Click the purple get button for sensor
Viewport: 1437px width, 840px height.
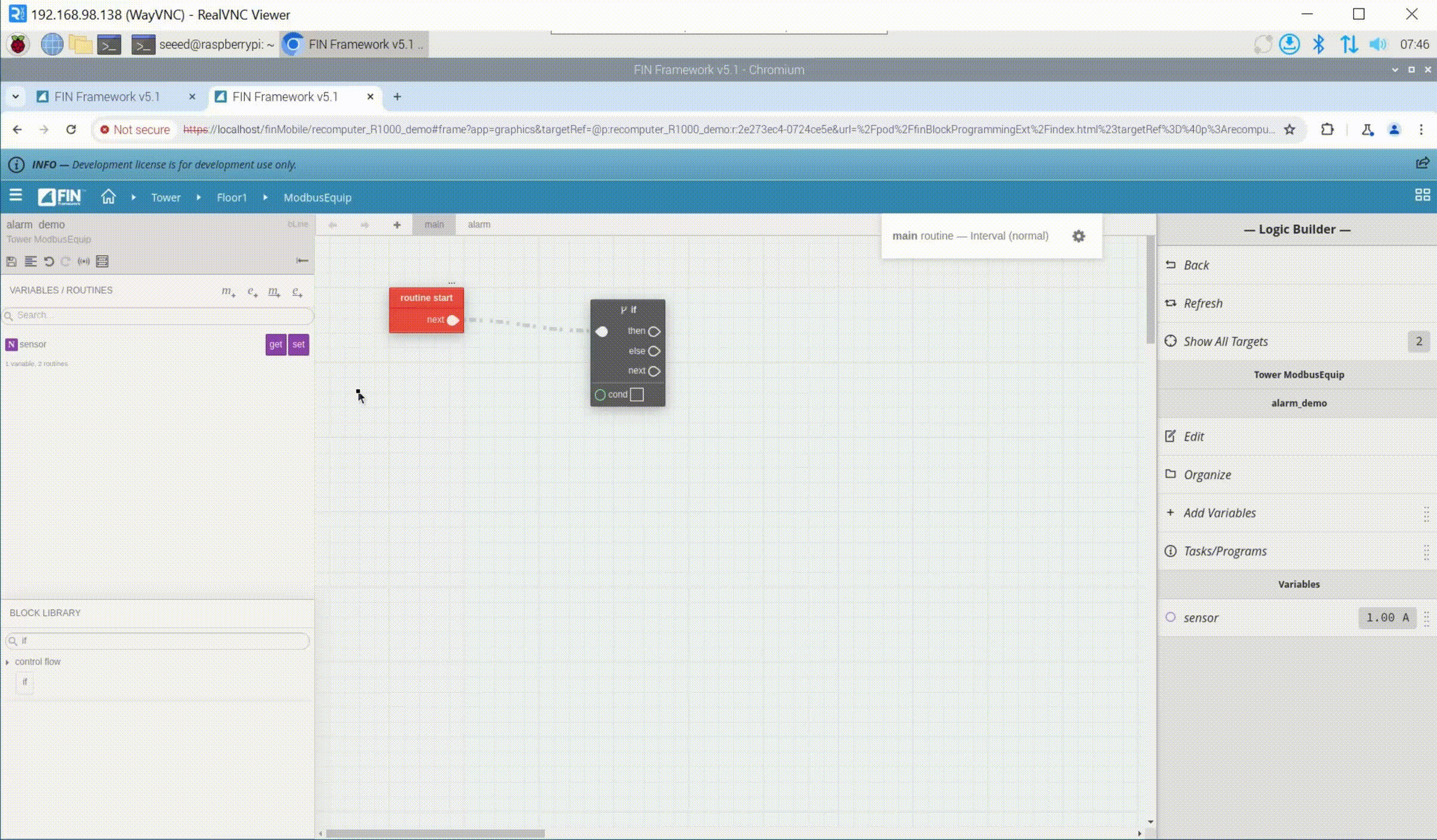275,344
